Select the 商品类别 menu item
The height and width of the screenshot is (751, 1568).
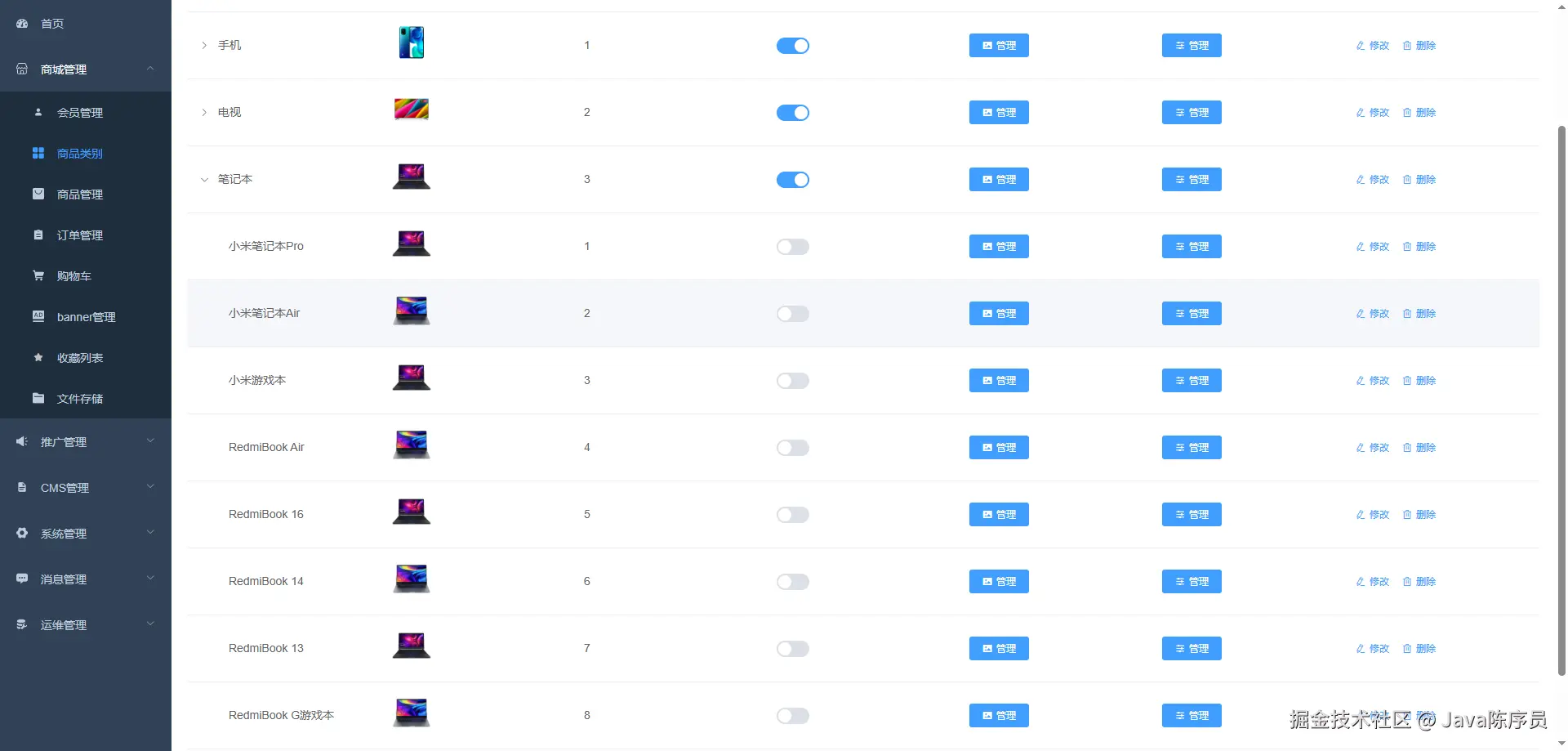tap(80, 154)
